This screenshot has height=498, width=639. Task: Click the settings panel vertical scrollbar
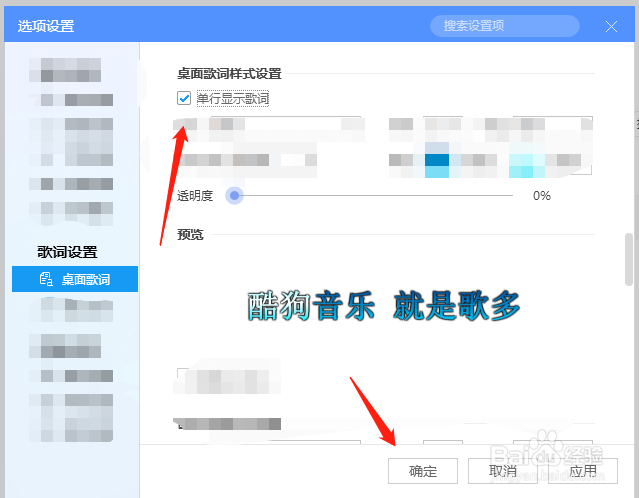[629, 259]
